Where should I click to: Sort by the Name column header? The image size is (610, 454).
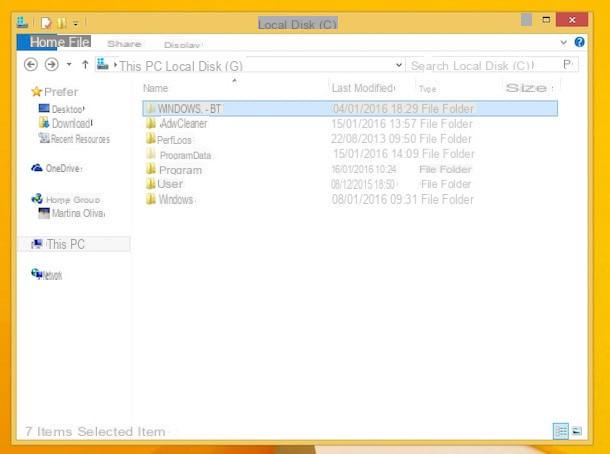(155, 88)
